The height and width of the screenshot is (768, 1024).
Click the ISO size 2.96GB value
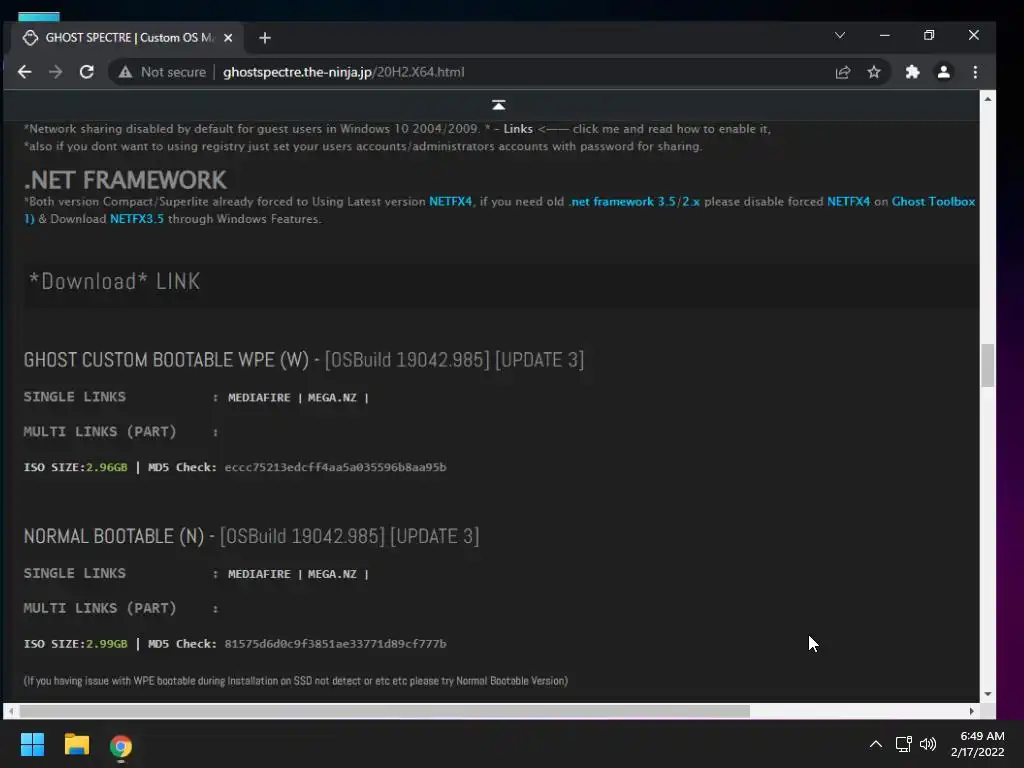pos(106,467)
